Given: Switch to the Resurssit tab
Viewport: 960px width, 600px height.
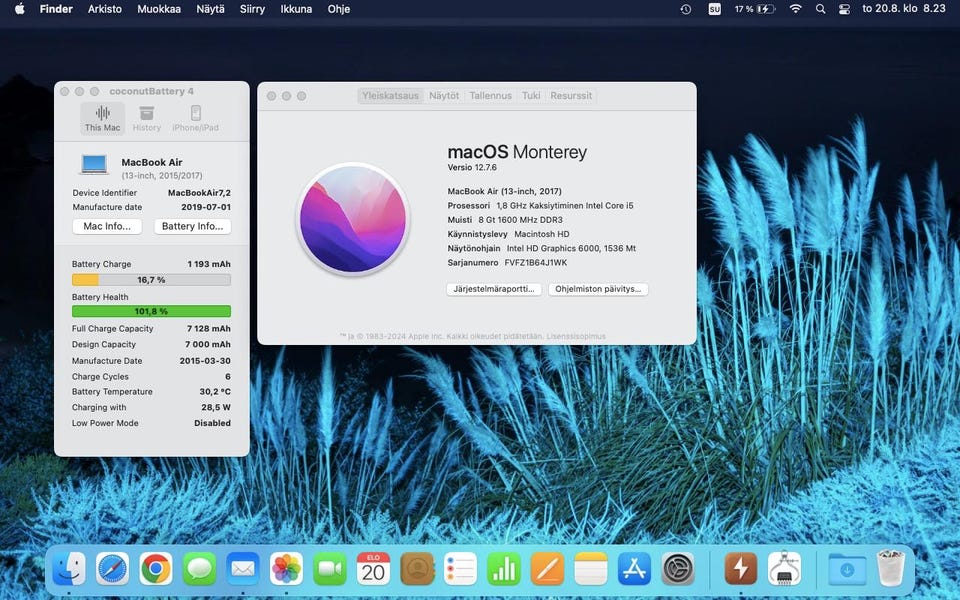Looking at the screenshot, I should [x=571, y=96].
